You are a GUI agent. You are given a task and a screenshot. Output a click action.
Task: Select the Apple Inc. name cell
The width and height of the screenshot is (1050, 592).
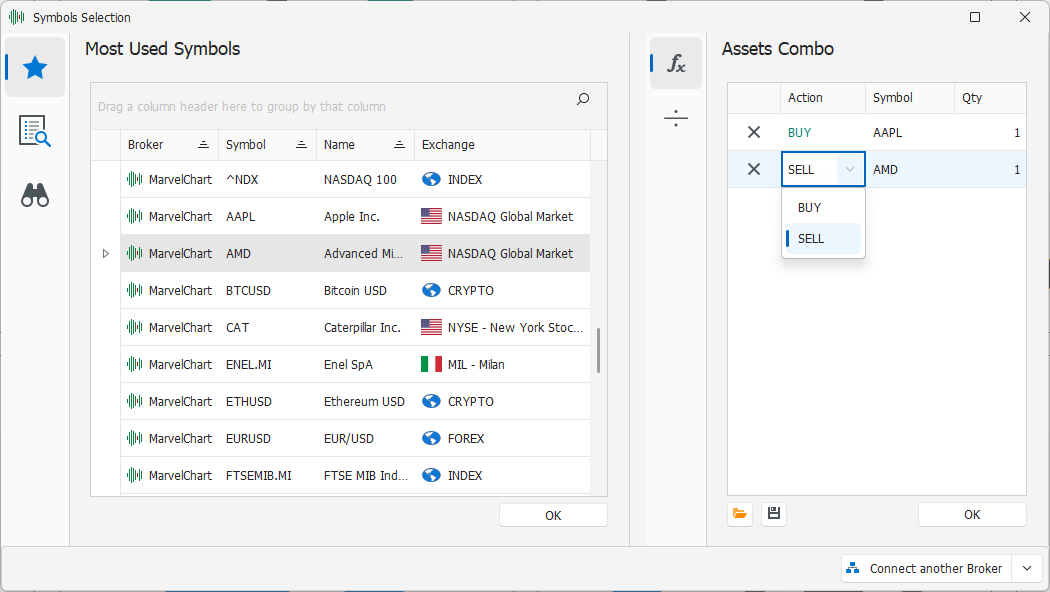click(x=366, y=216)
